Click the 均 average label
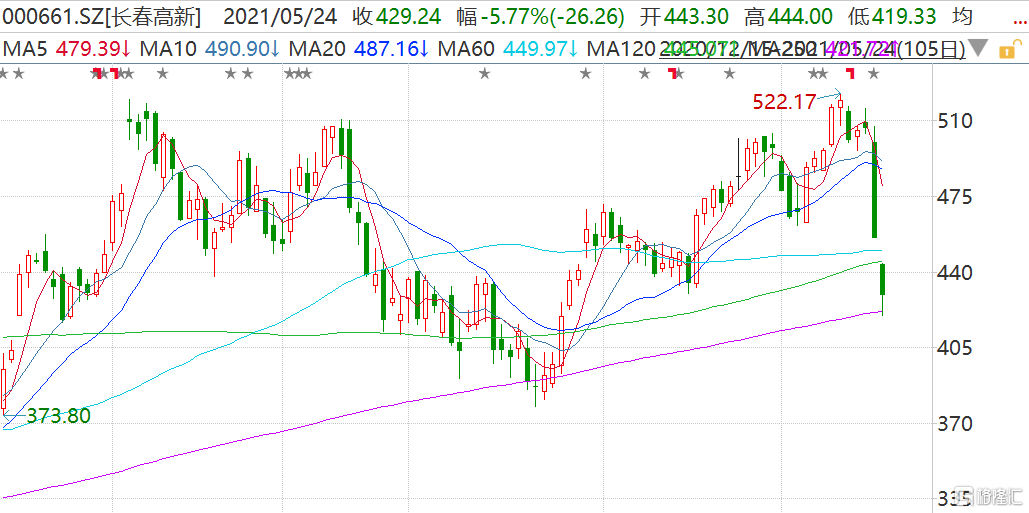 pos(962,18)
